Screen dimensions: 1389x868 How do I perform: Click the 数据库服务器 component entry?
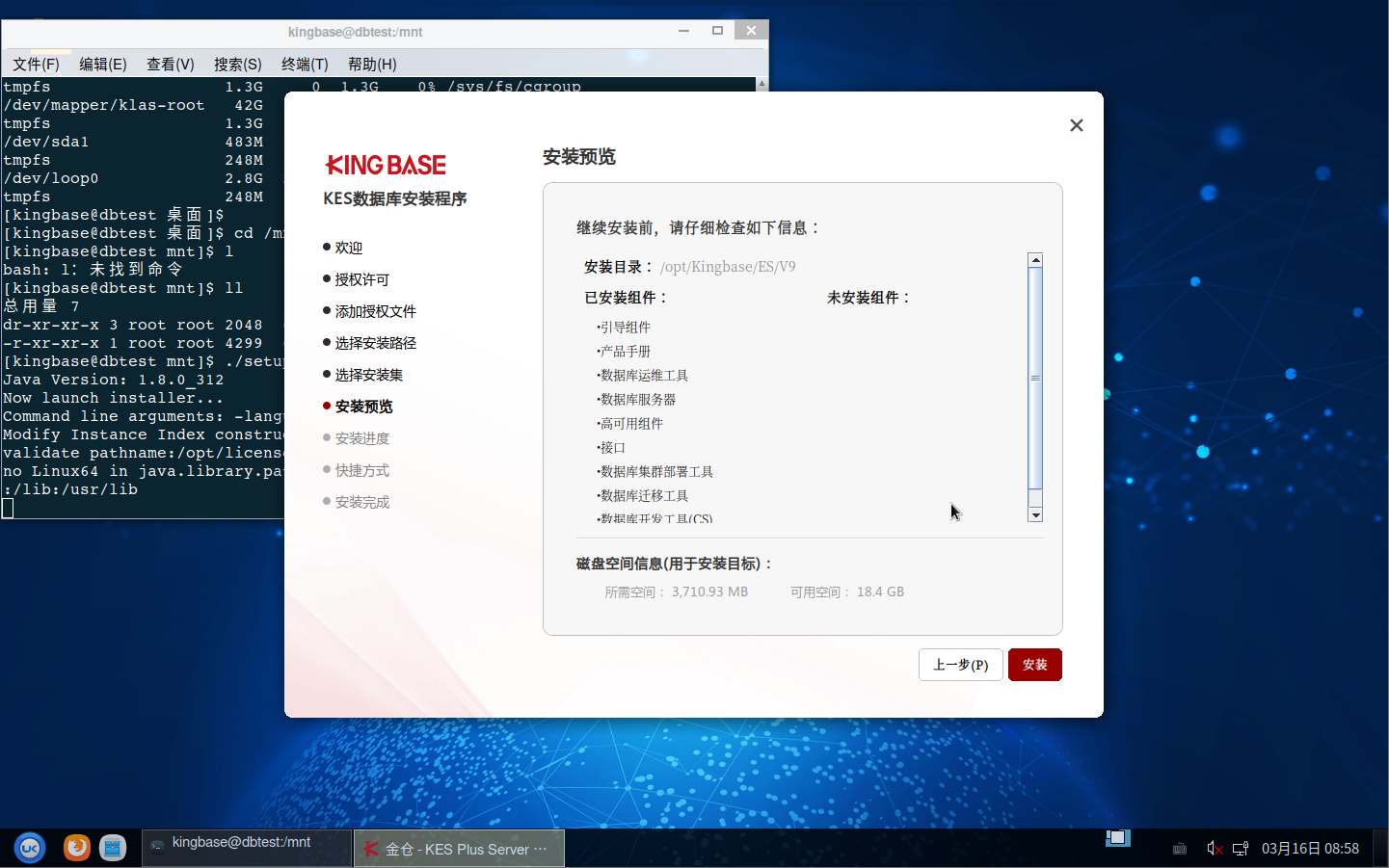(637, 400)
